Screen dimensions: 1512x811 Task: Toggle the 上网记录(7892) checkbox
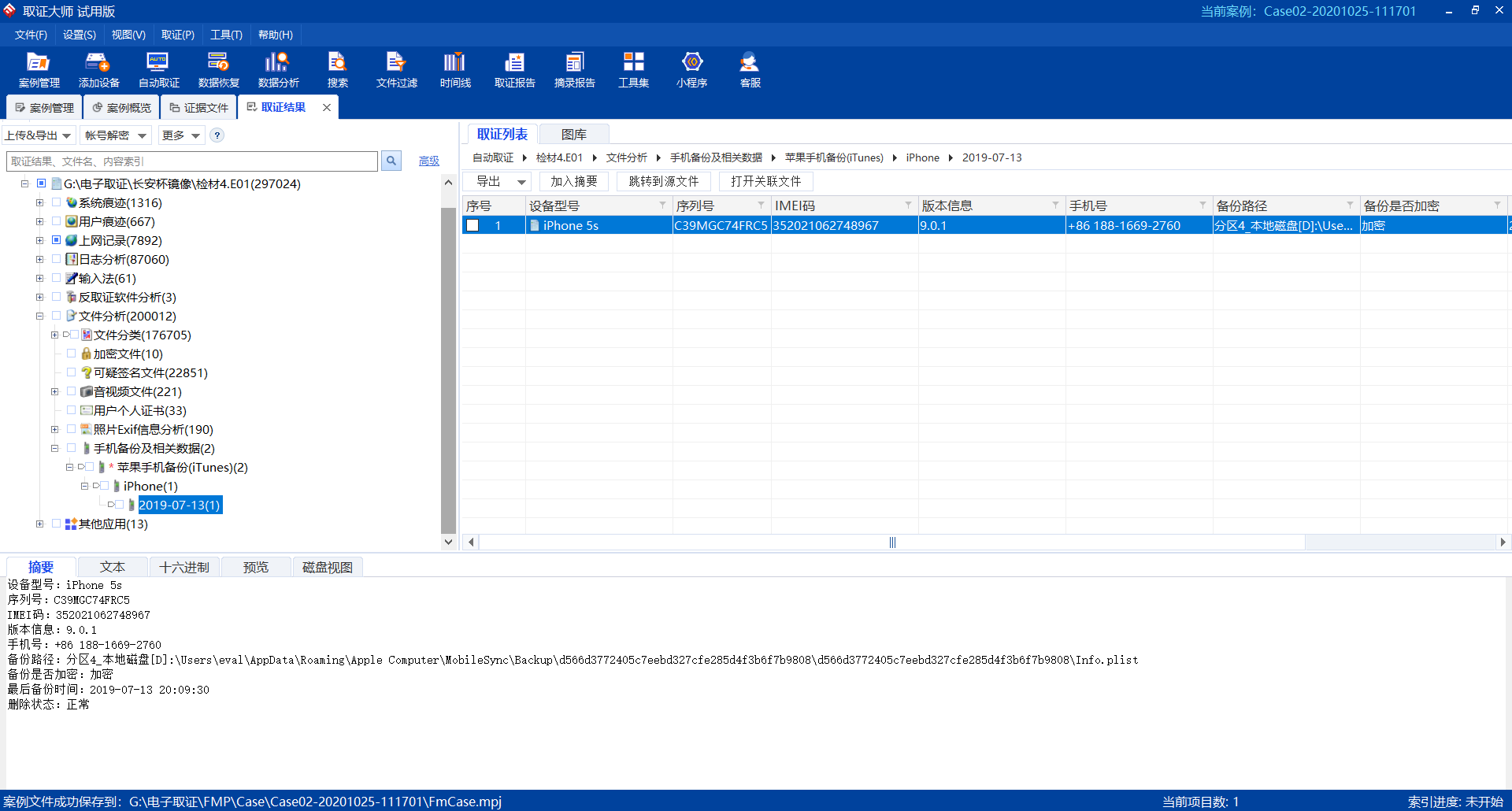(x=56, y=240)
